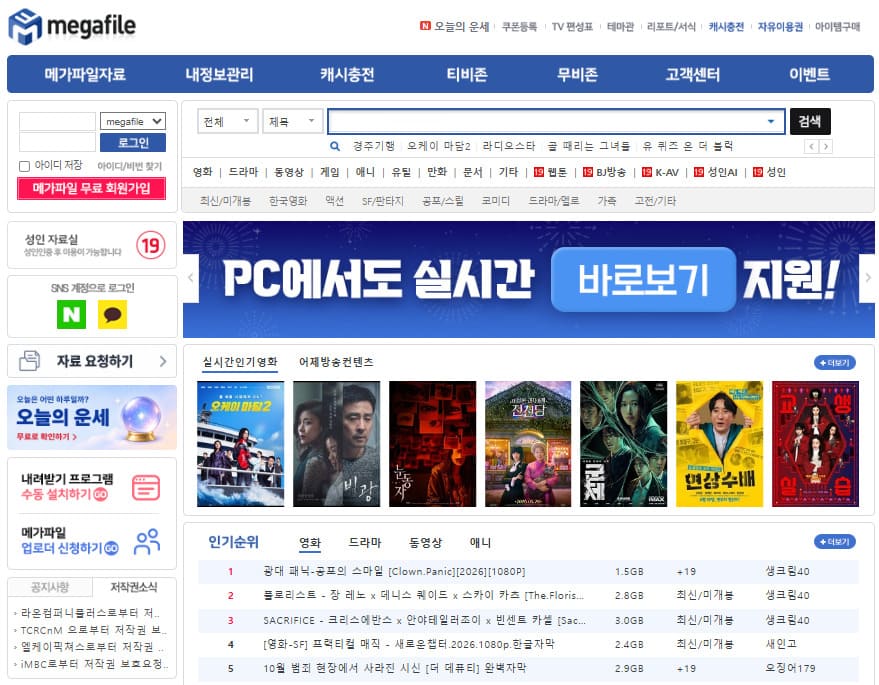
Task: Select 공포/스릴 subcategory
Action: [x=443, y=201]
